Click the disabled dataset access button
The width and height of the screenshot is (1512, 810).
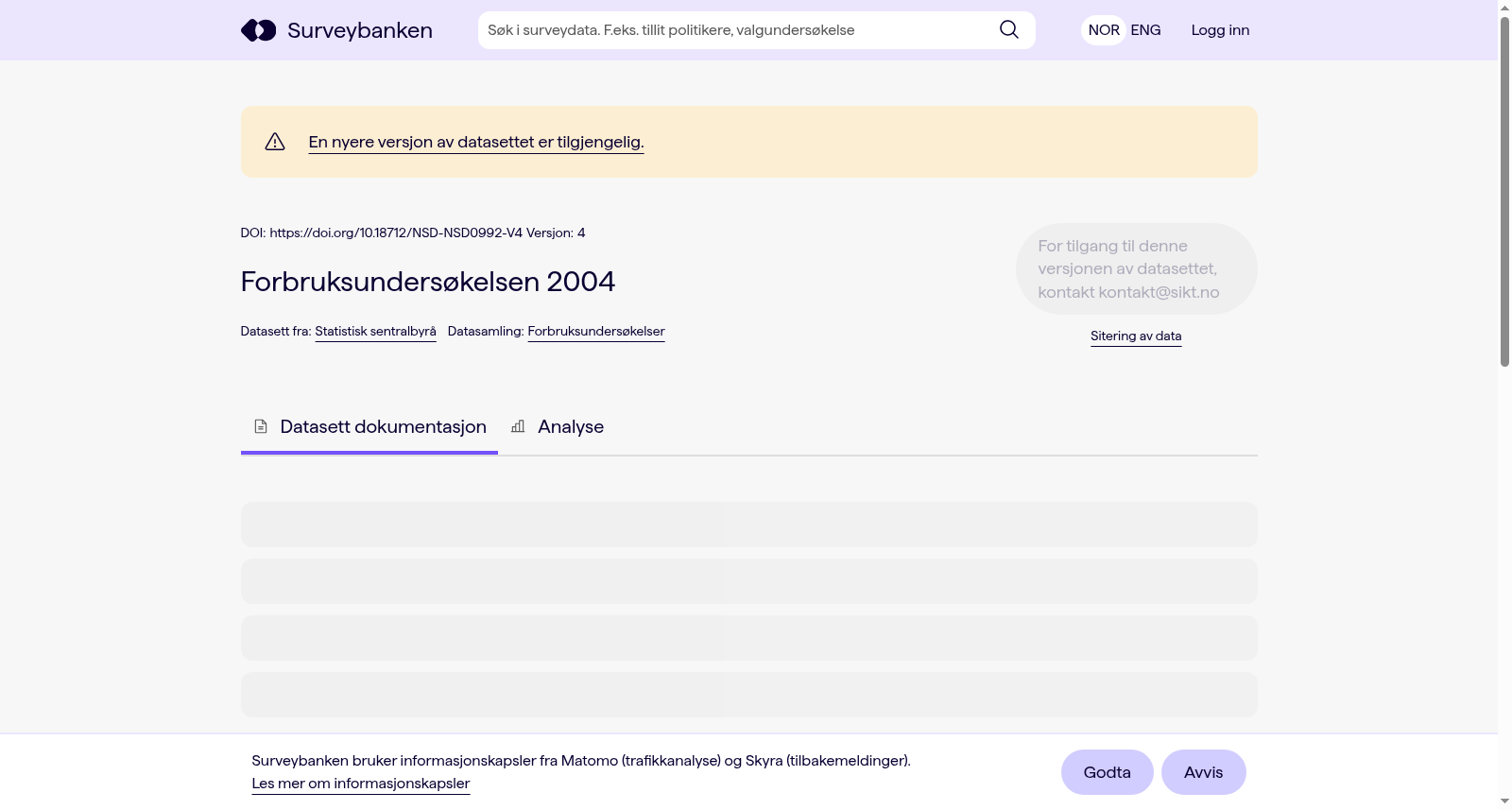pyautogui.click(x=1136, y=269)
